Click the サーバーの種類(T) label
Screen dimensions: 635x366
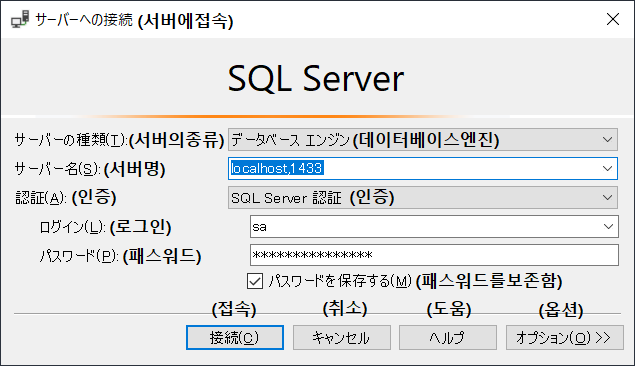pos(71,140)
